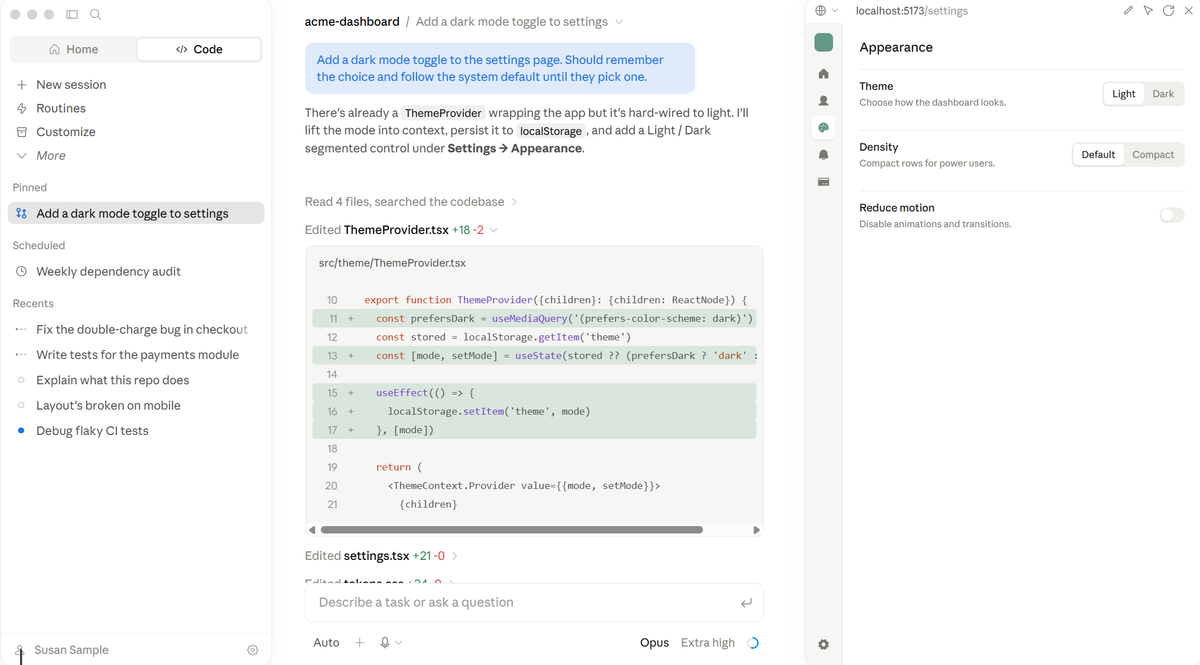
Task: Click the horizontal scrollbar under the code diff
Action: click(x=512, y=530)
